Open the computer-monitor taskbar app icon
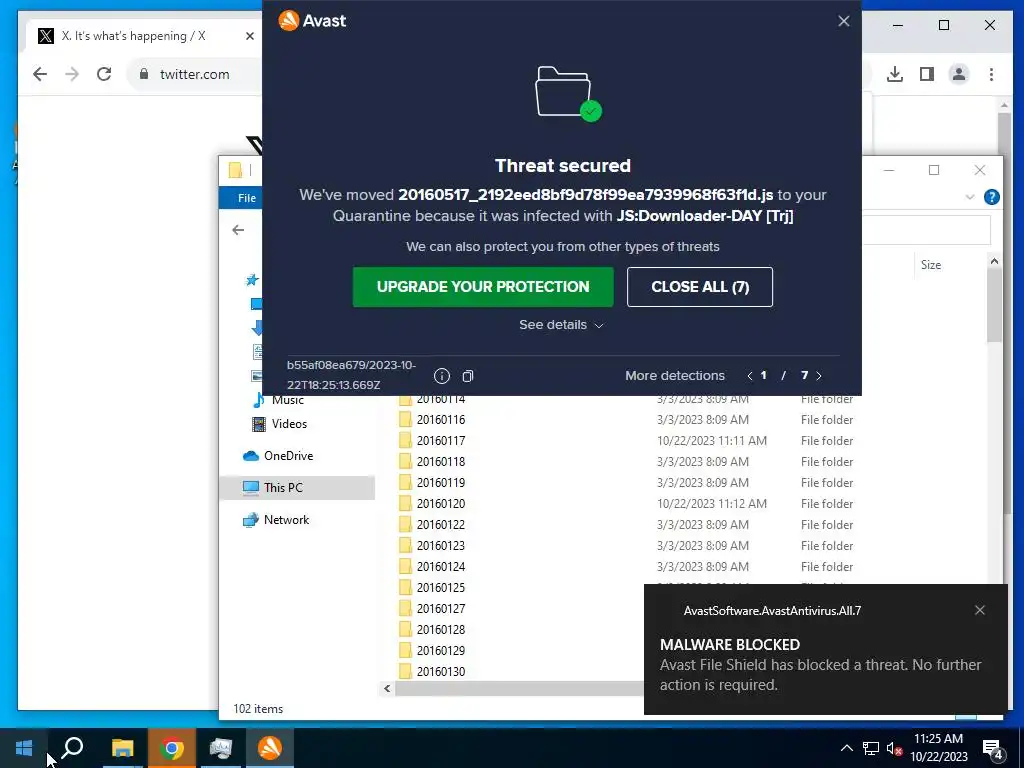1024x768 pixels. click(221, 748)
